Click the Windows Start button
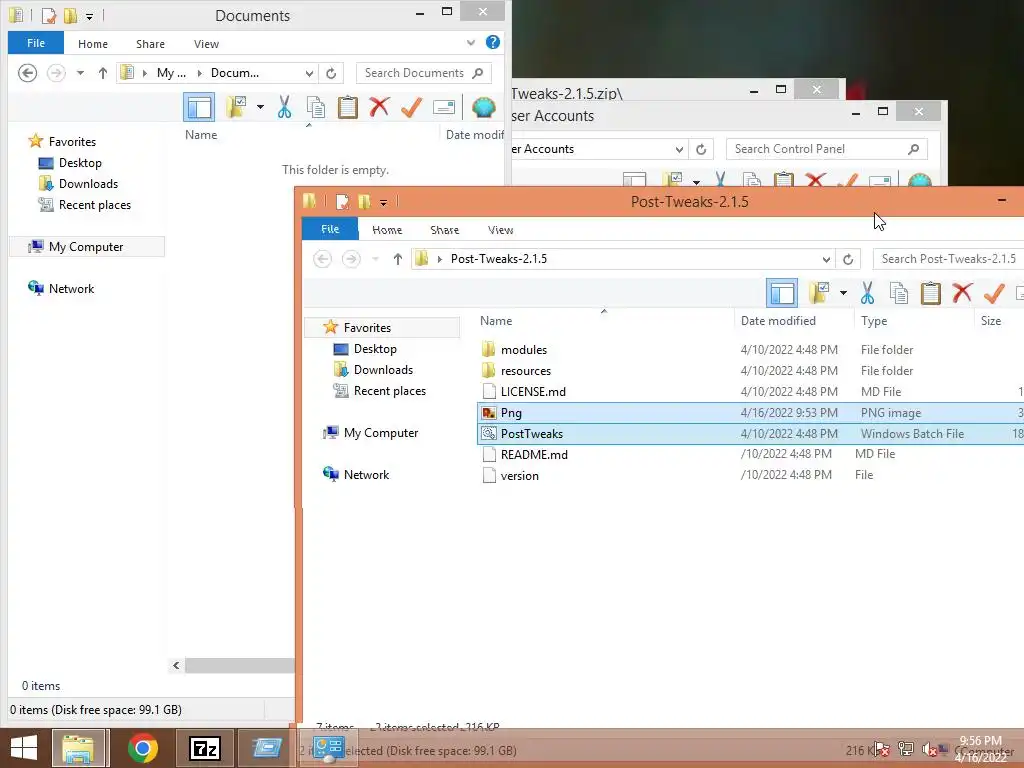This screenshot has width=1024, height=768. point(24,748)
